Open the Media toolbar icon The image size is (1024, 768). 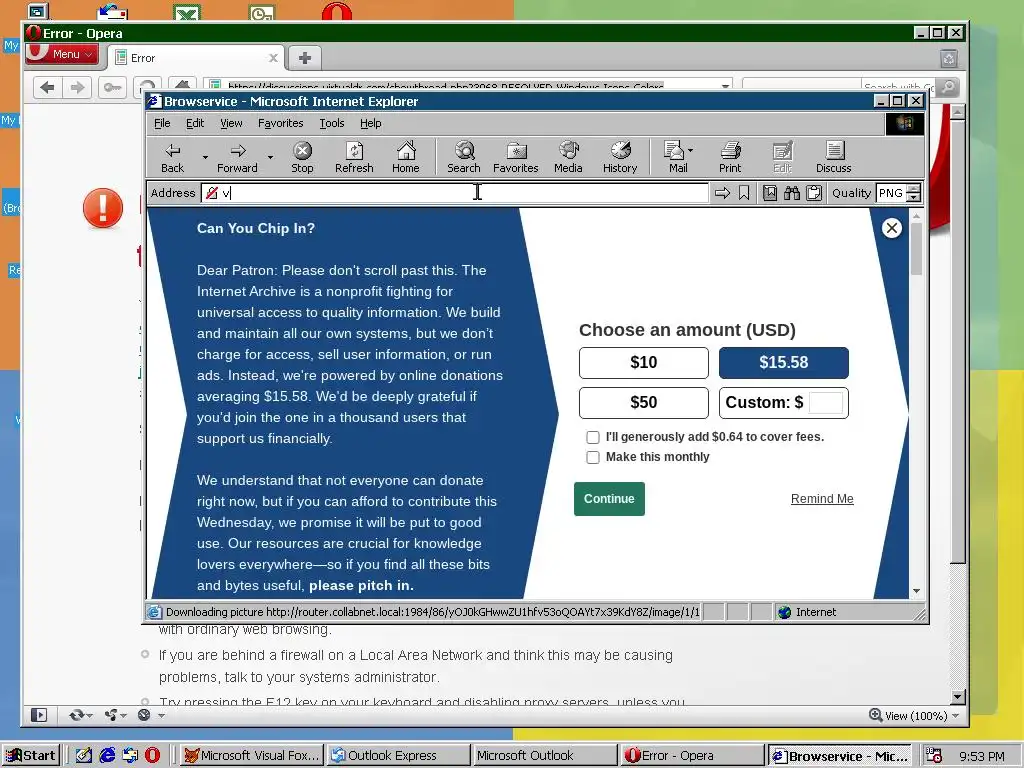[x=568, y=158]
